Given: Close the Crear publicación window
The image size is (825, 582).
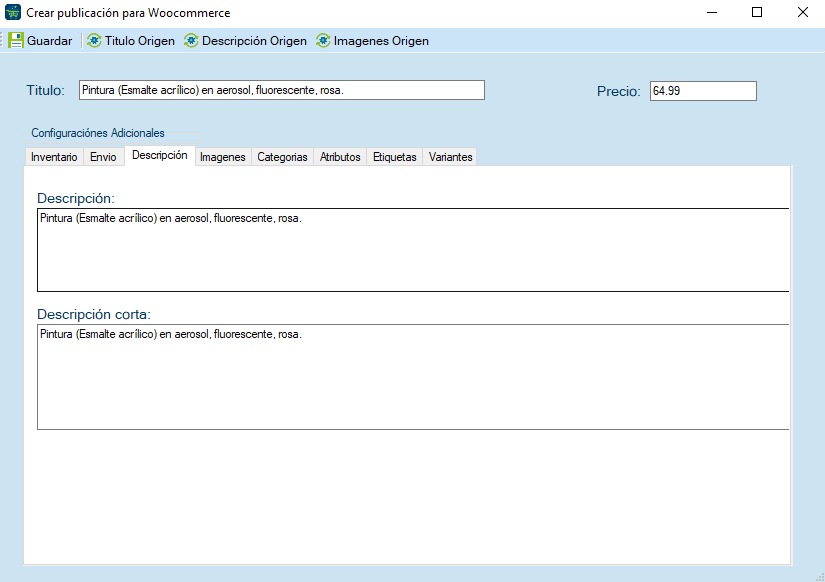Looking at the screenshot, I should click(802, 12).
